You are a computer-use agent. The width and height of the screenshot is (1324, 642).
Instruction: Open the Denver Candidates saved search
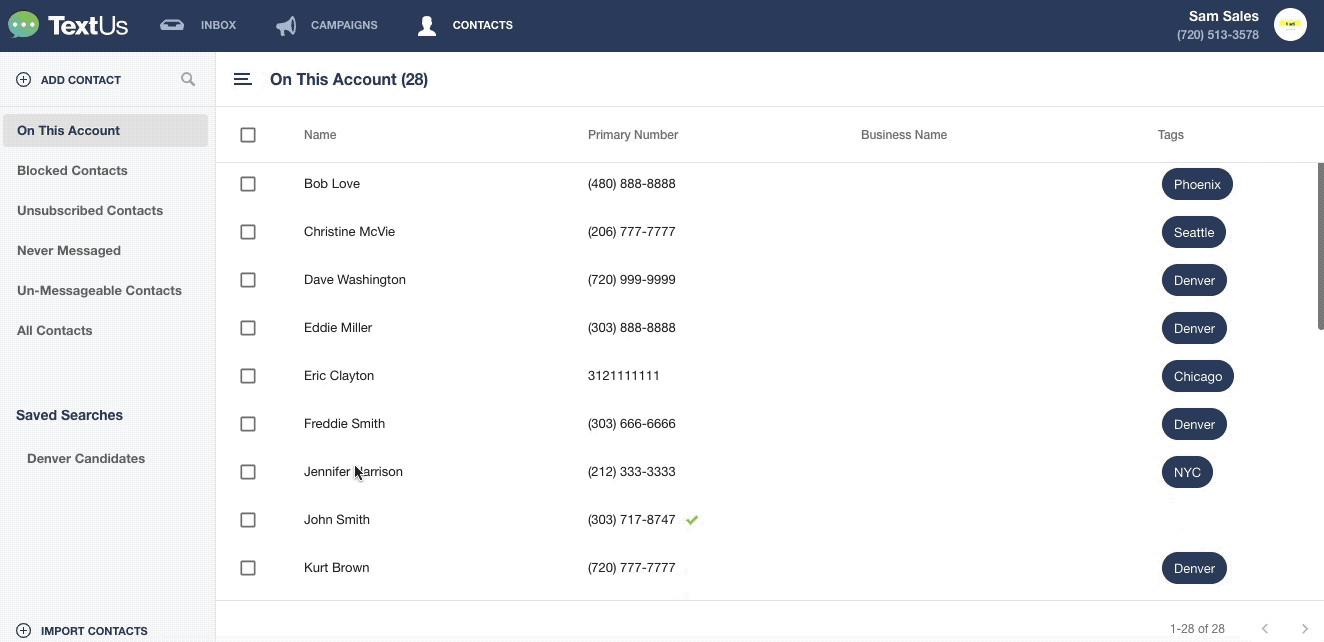click(x=86, y=458)
